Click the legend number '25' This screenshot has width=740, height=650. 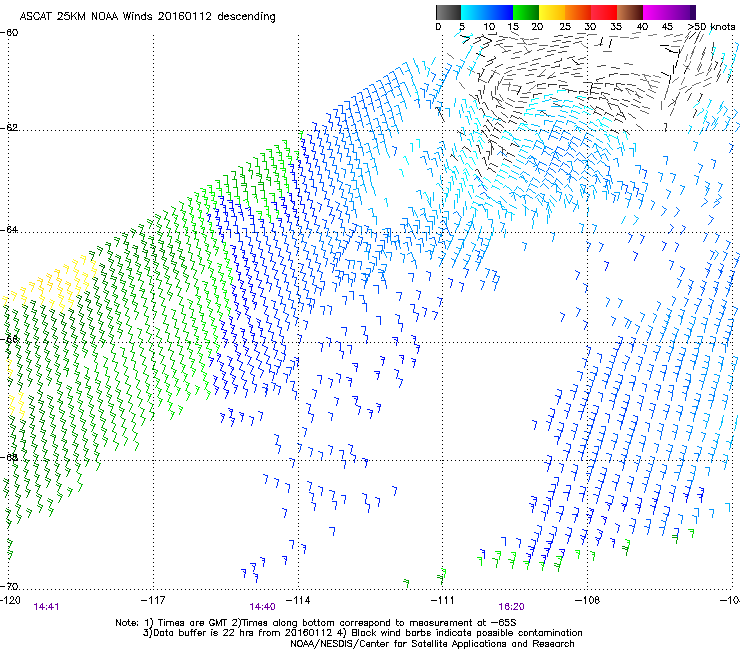pos(565,27)
